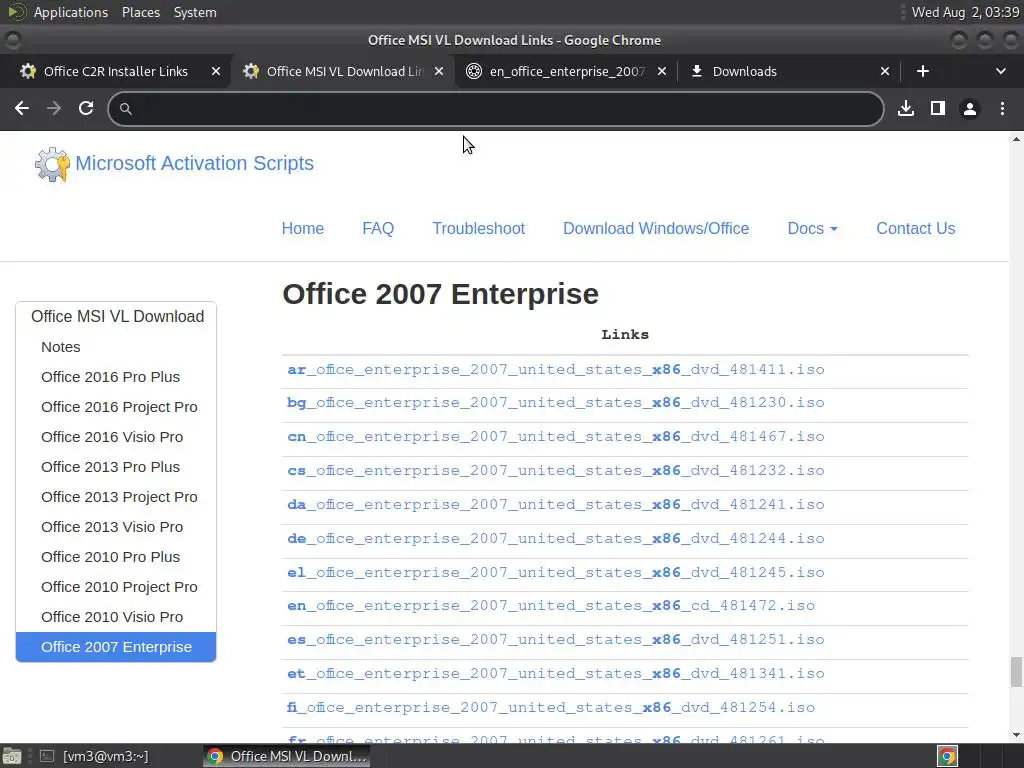Go back with the browser back arrow
This screenshot has height=768, width=1024.
22,108
